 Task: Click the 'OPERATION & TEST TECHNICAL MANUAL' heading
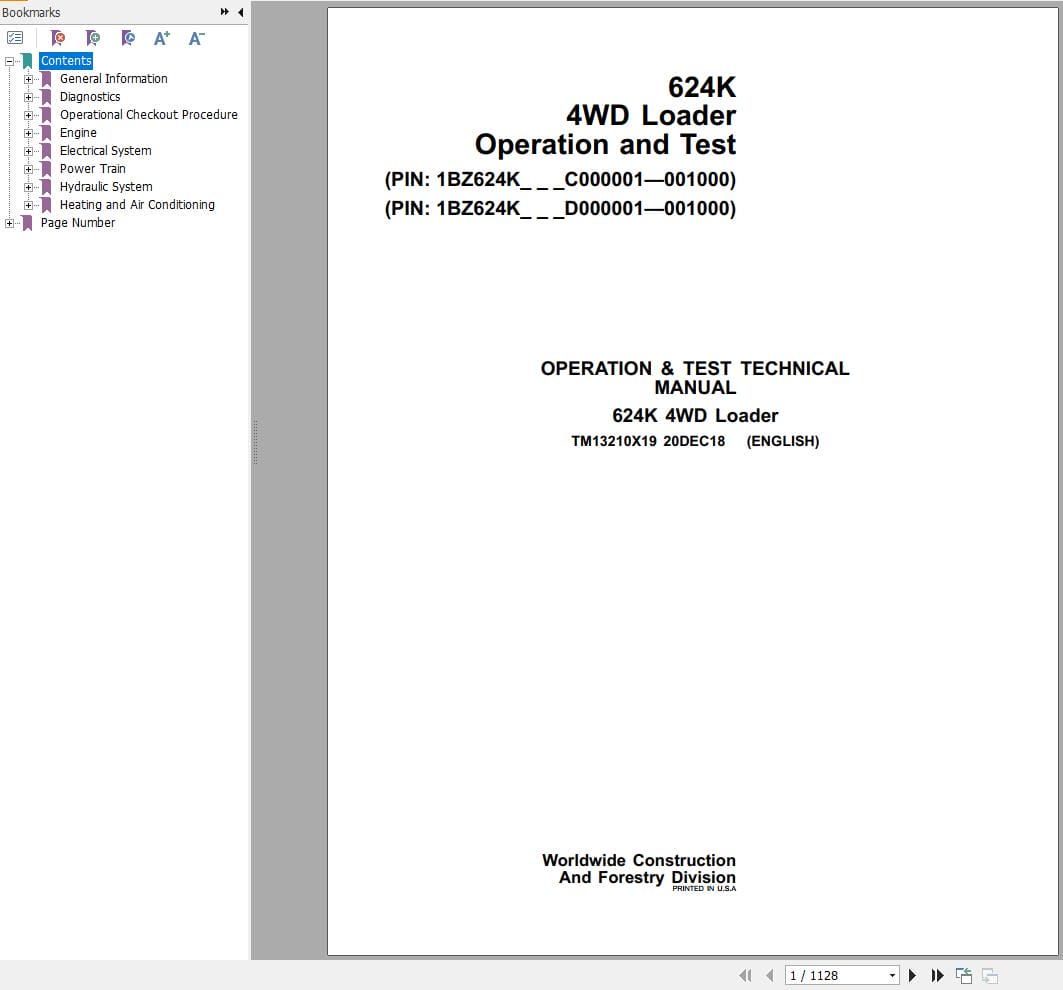(x=695, y=378)
